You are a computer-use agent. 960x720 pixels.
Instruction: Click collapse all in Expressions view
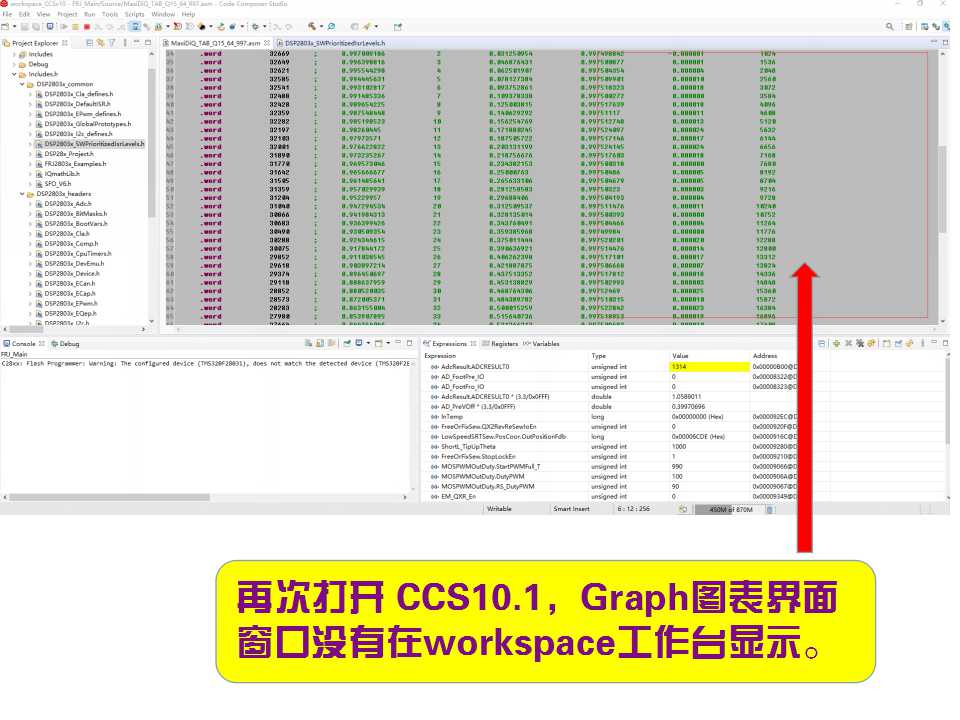click(x=822, y=343)
